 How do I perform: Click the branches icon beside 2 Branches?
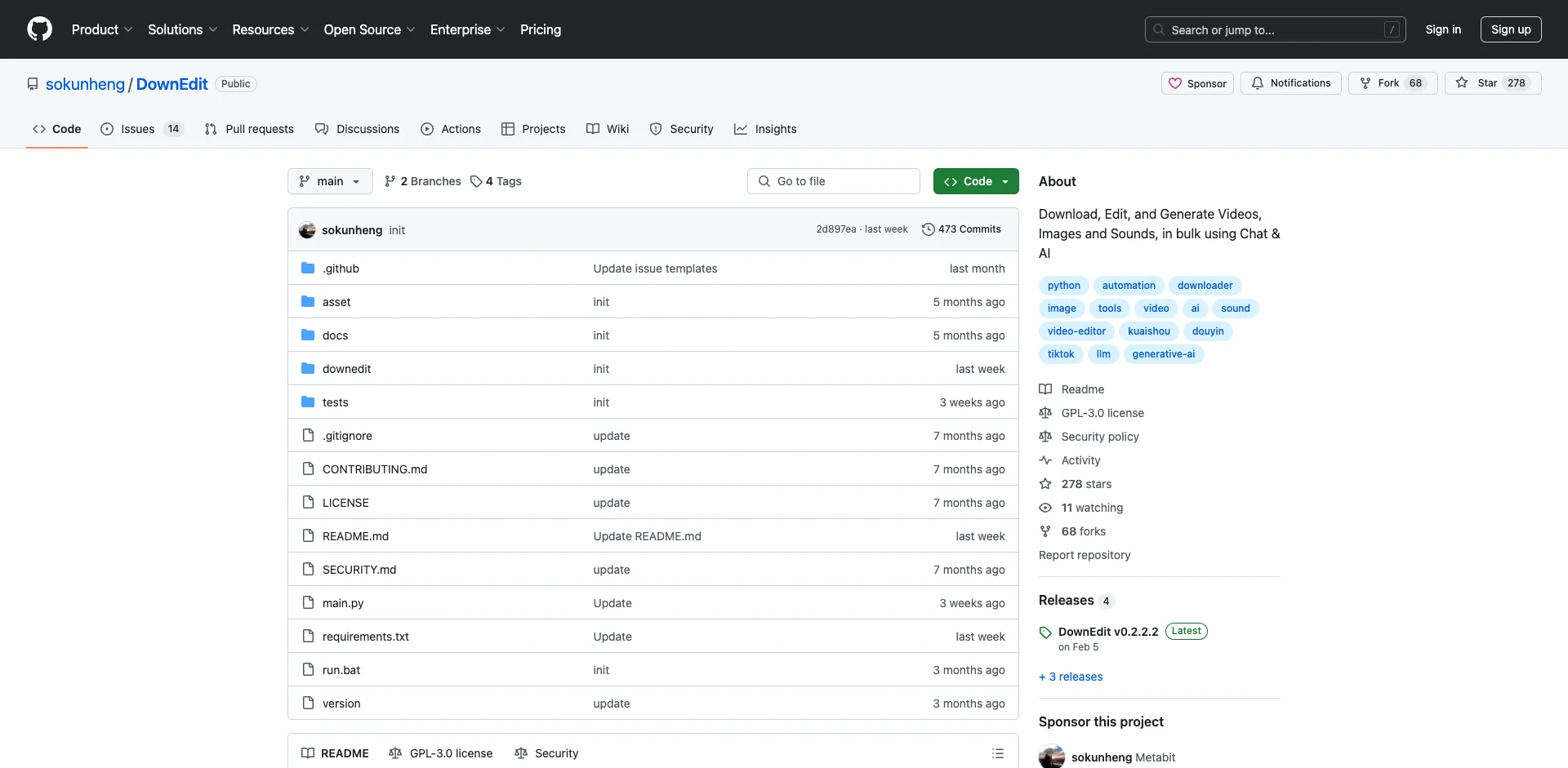pyautogui.click(x=390, y=181)
